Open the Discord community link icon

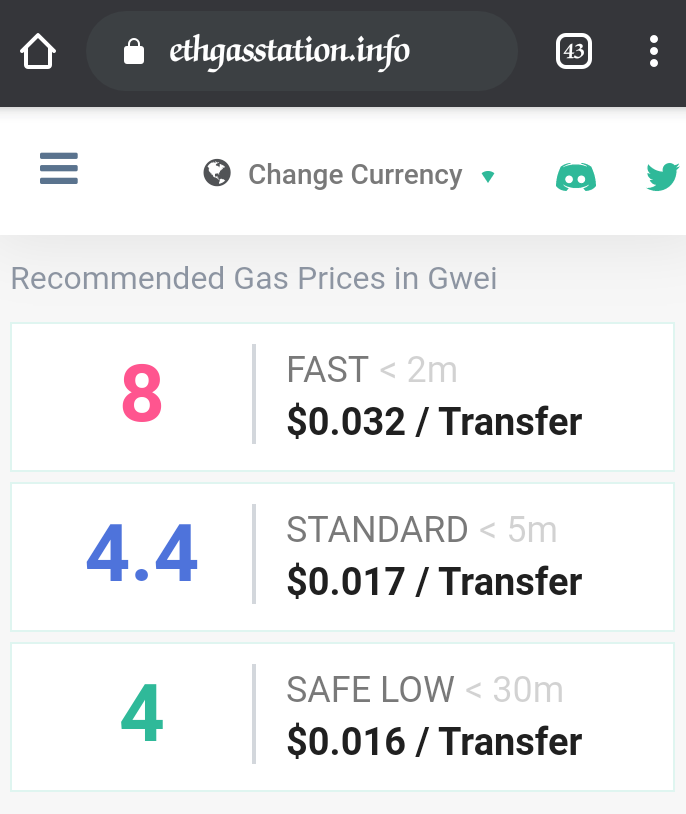pos(576,177)
